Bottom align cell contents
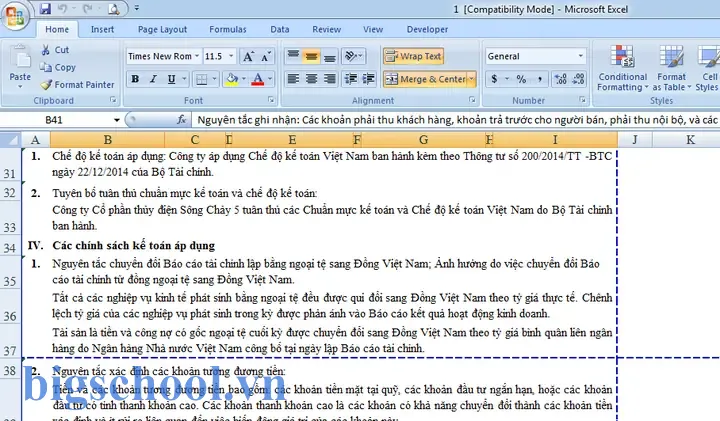 coord(329,56)
